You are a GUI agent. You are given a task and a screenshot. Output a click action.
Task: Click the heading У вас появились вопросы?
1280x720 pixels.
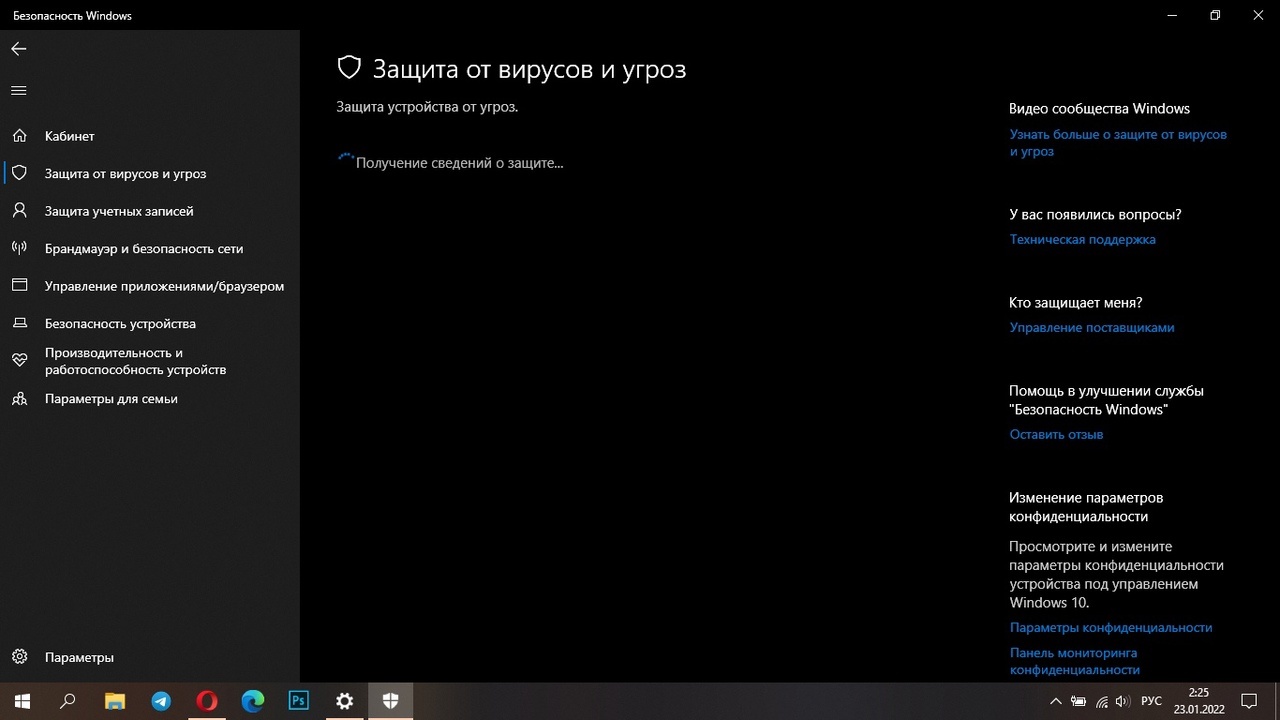(1095, 214)
